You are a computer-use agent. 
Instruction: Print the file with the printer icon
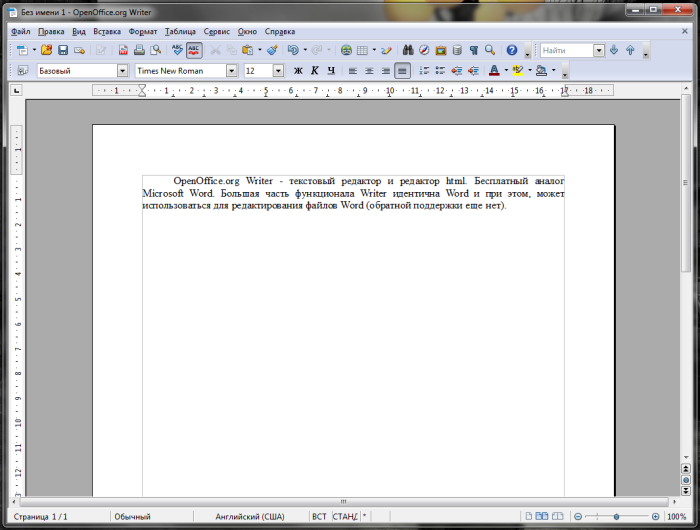[139, 50]
